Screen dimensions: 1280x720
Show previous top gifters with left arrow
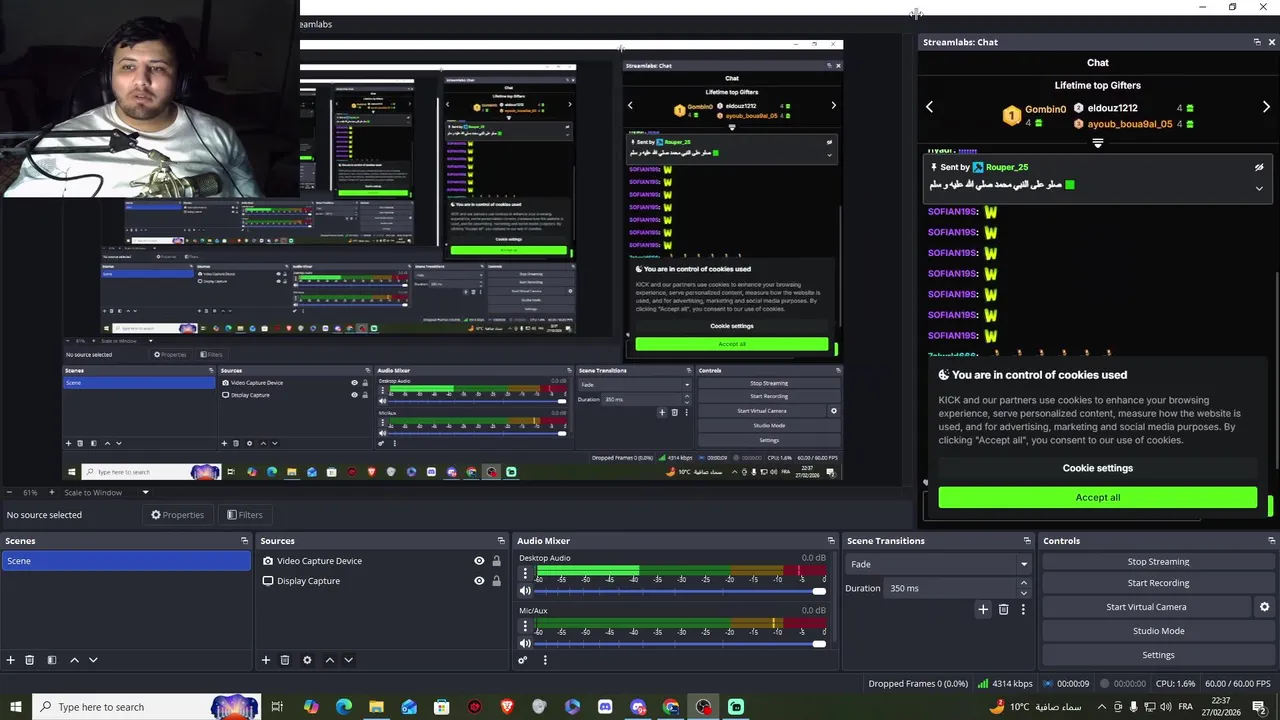929,107
